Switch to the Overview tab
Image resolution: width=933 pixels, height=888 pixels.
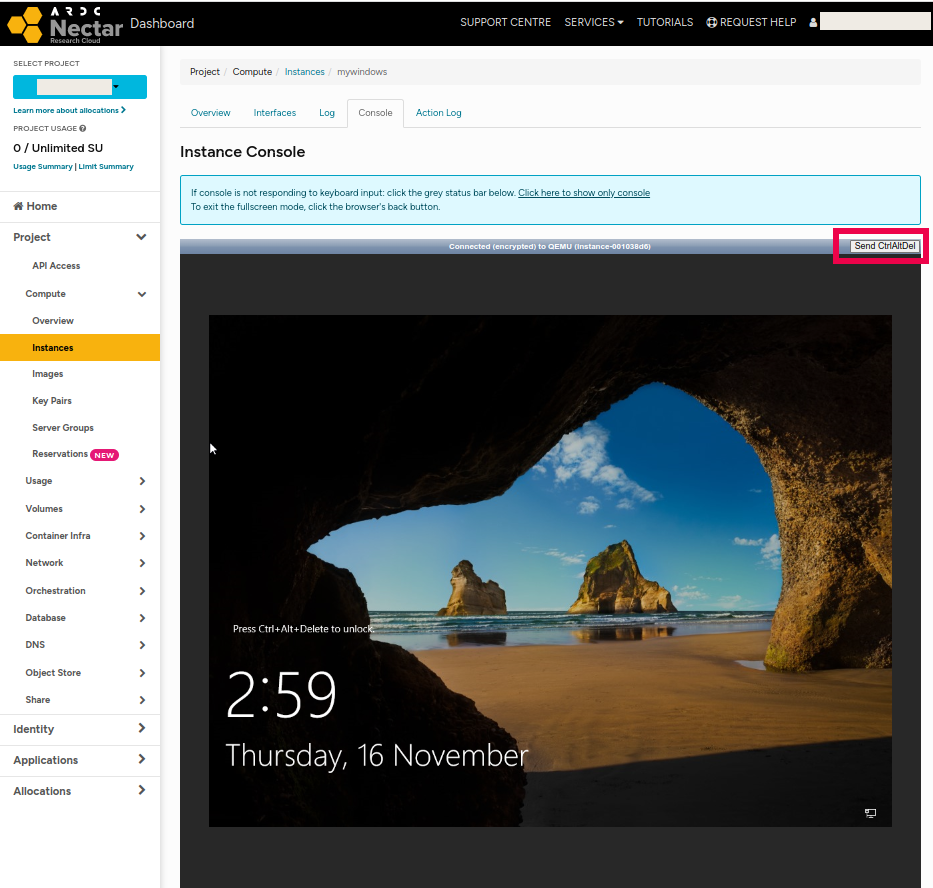(211, 113)
